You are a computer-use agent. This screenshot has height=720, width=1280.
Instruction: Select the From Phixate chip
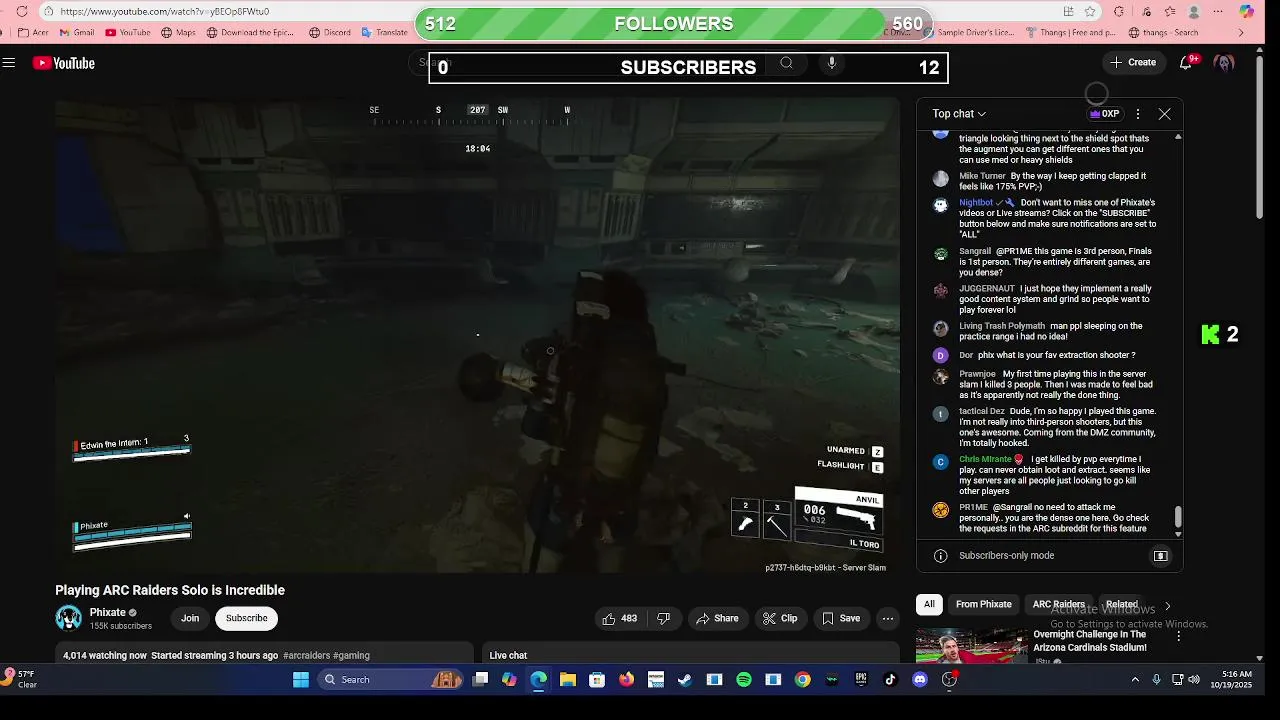[983, 605]
